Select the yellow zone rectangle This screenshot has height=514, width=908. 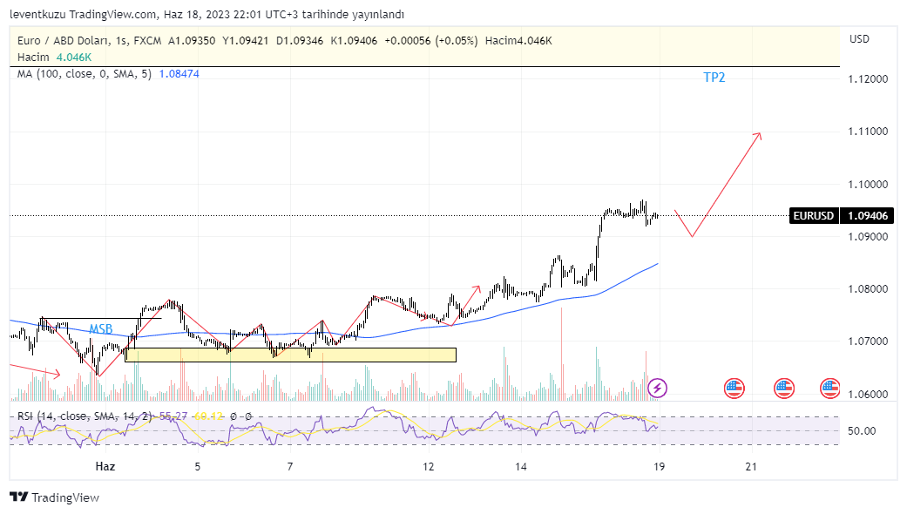[290, 355]
